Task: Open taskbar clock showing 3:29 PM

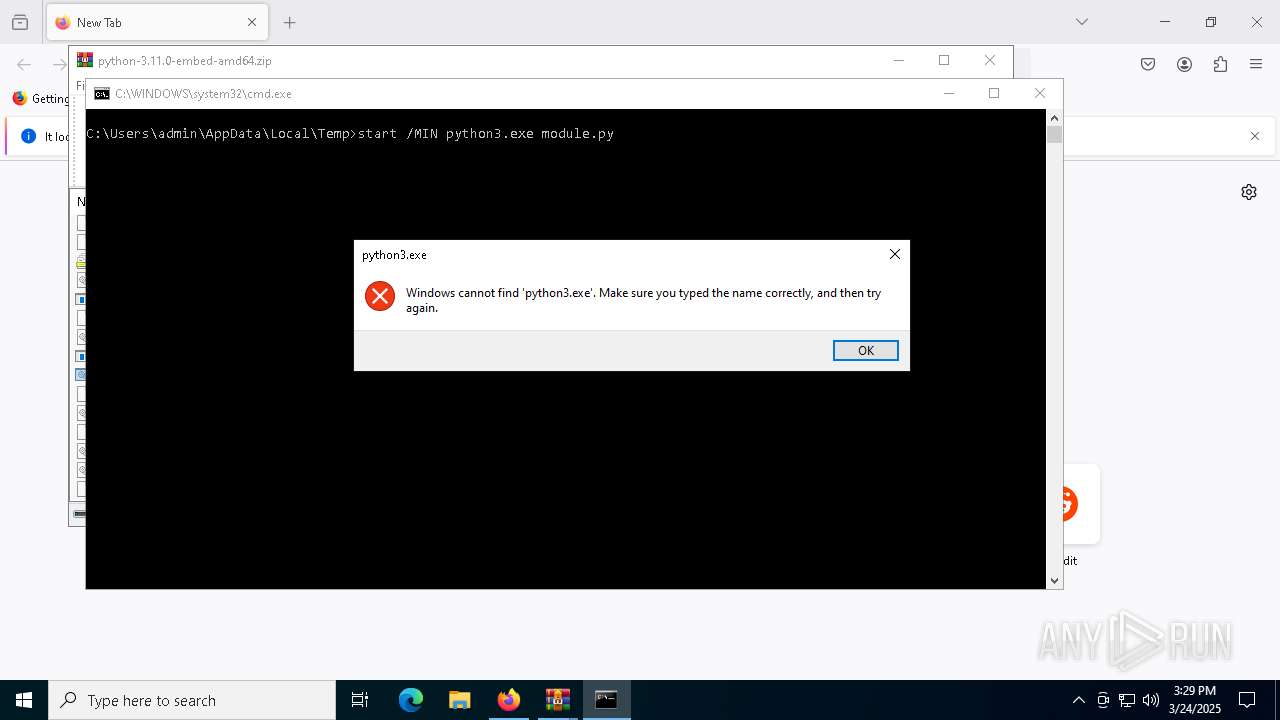Action: (1195, 700)
